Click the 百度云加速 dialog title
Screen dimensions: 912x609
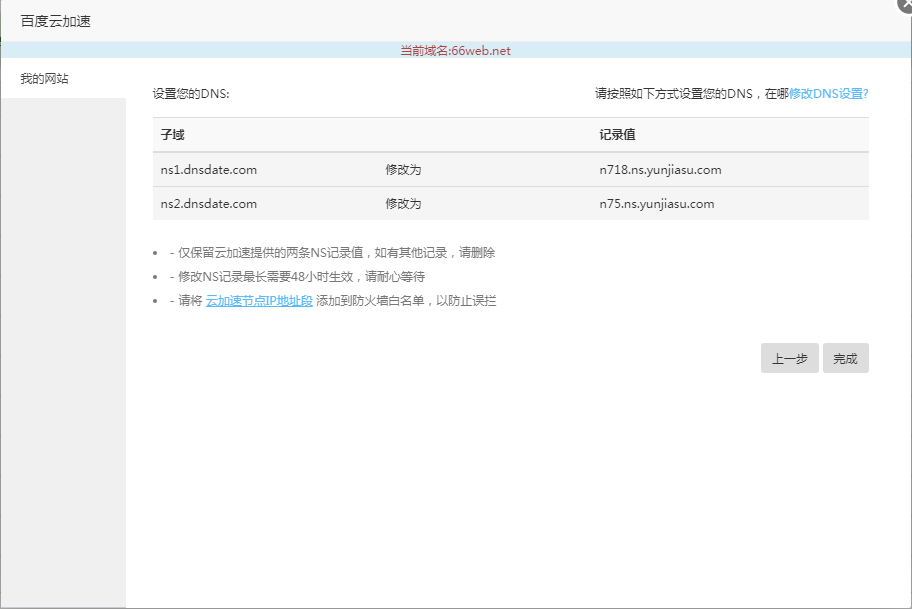[56, 22]
